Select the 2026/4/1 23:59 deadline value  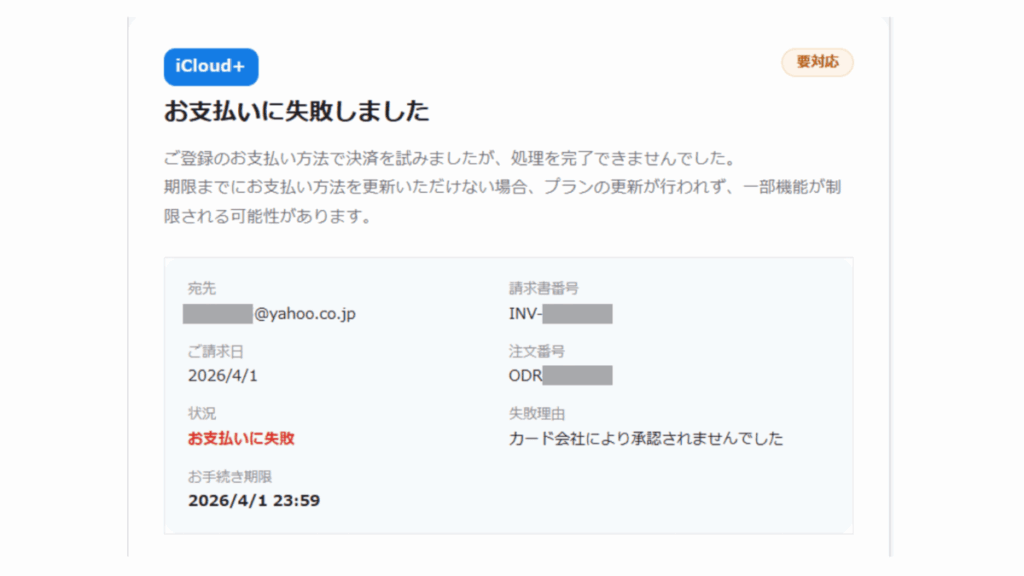(x=253, y=500)
